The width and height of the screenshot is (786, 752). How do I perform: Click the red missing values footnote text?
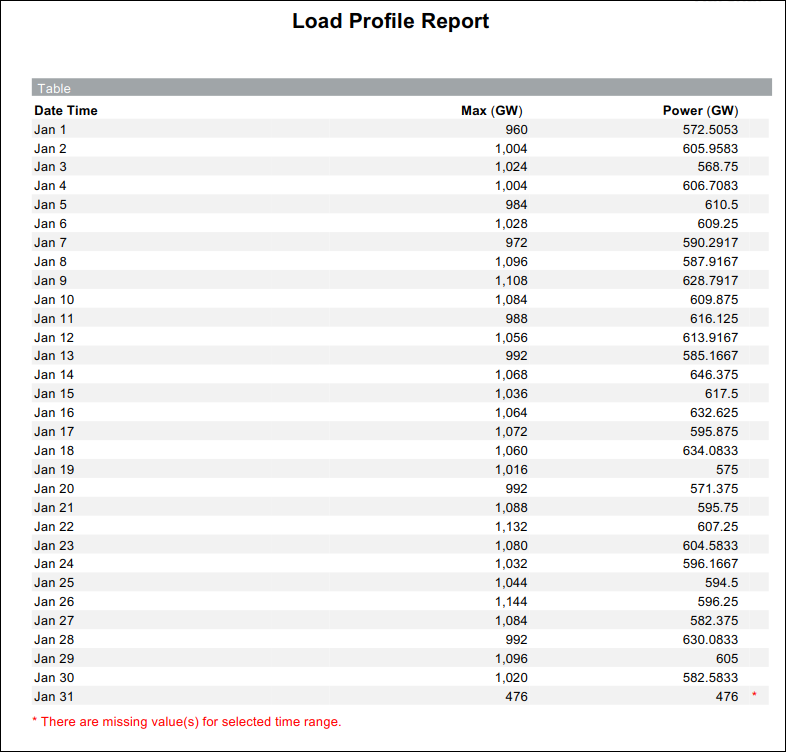(x=187, y=721)
